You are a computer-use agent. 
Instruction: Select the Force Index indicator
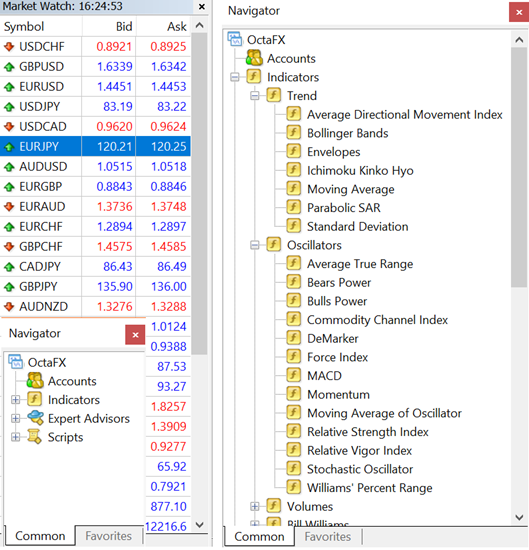coord(337,357)
